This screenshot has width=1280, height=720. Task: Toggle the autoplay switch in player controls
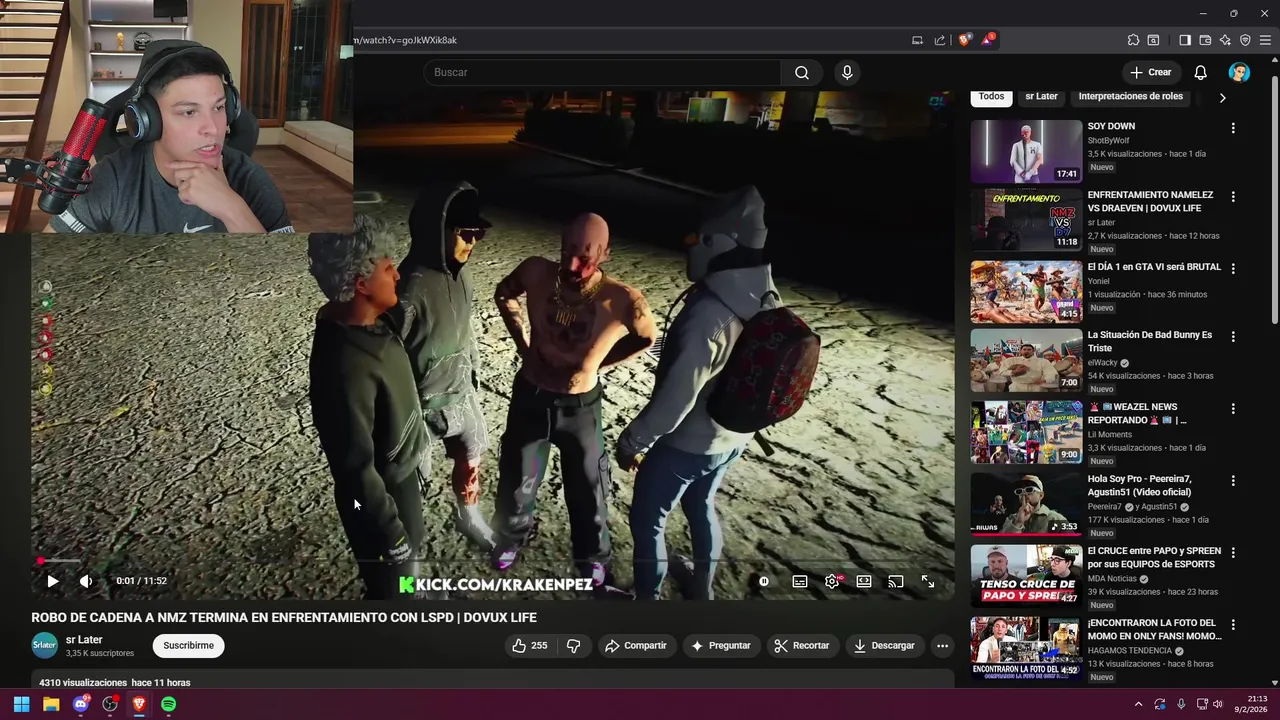coord(764,581)
